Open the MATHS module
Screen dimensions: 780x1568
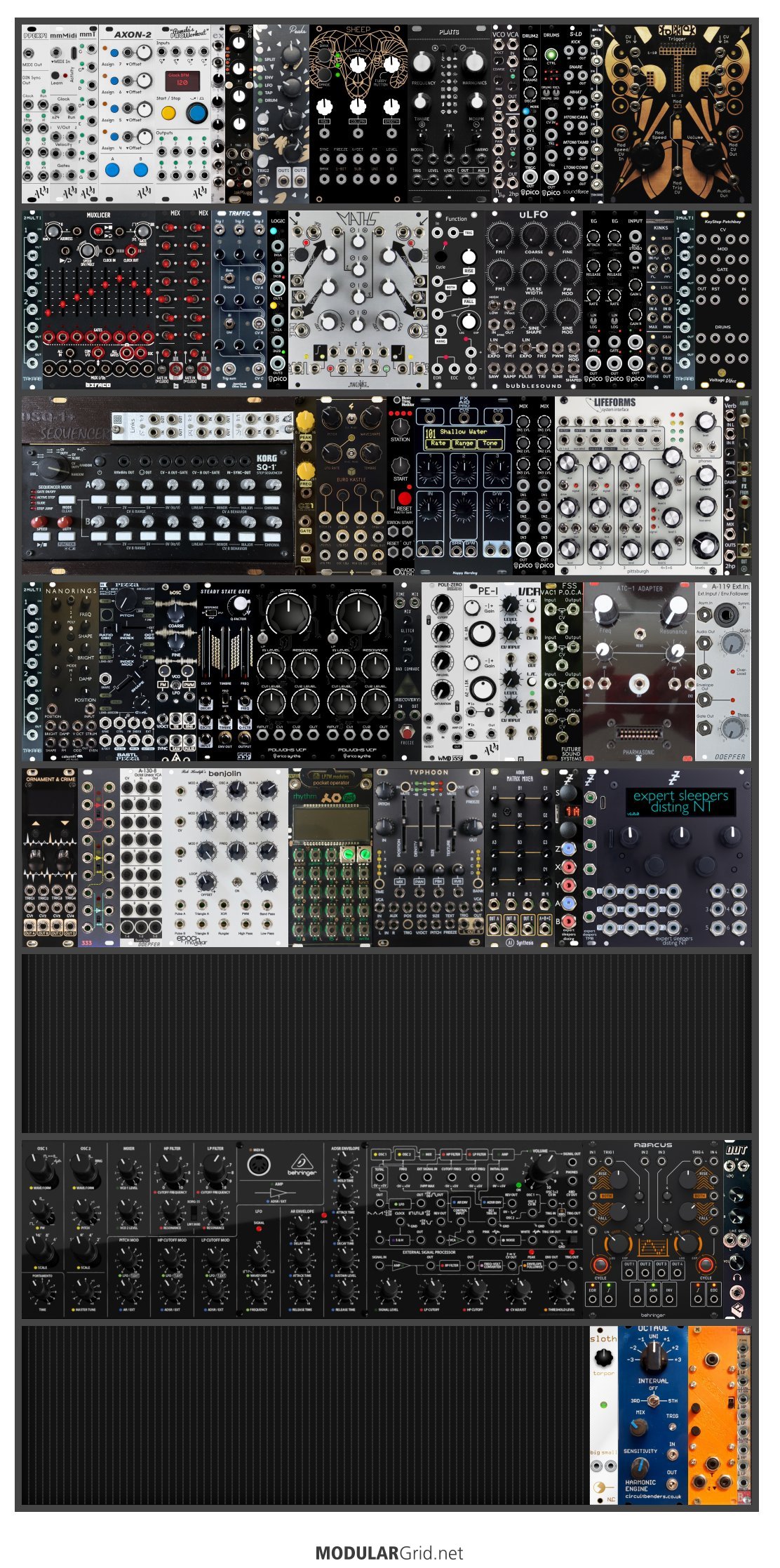point(358,300)
